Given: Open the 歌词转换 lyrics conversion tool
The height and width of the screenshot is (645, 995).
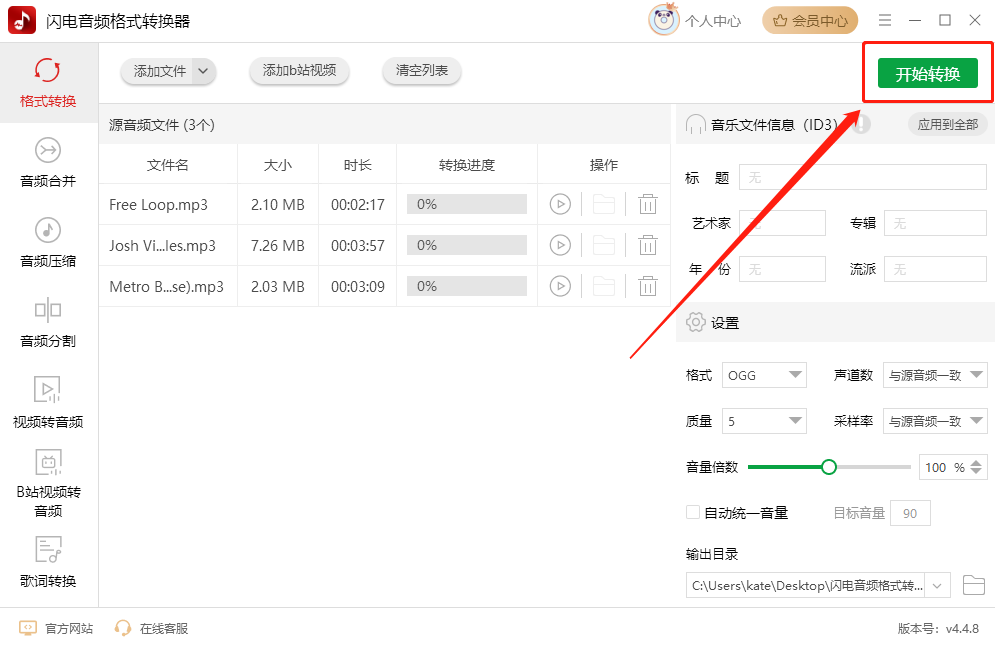Looking at the screenshot, I should 48,562.
